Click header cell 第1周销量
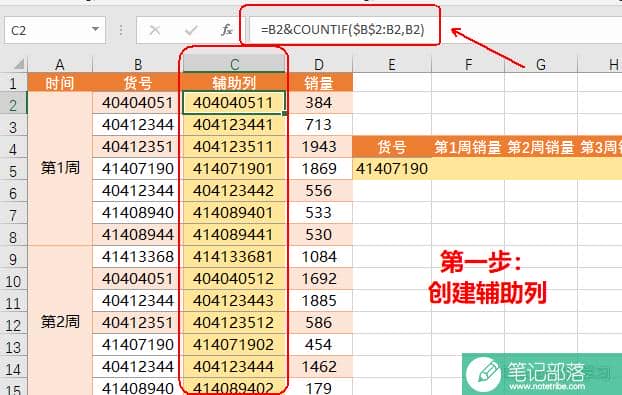The height and width of the screenshot is (395, 622). point(468,147)
